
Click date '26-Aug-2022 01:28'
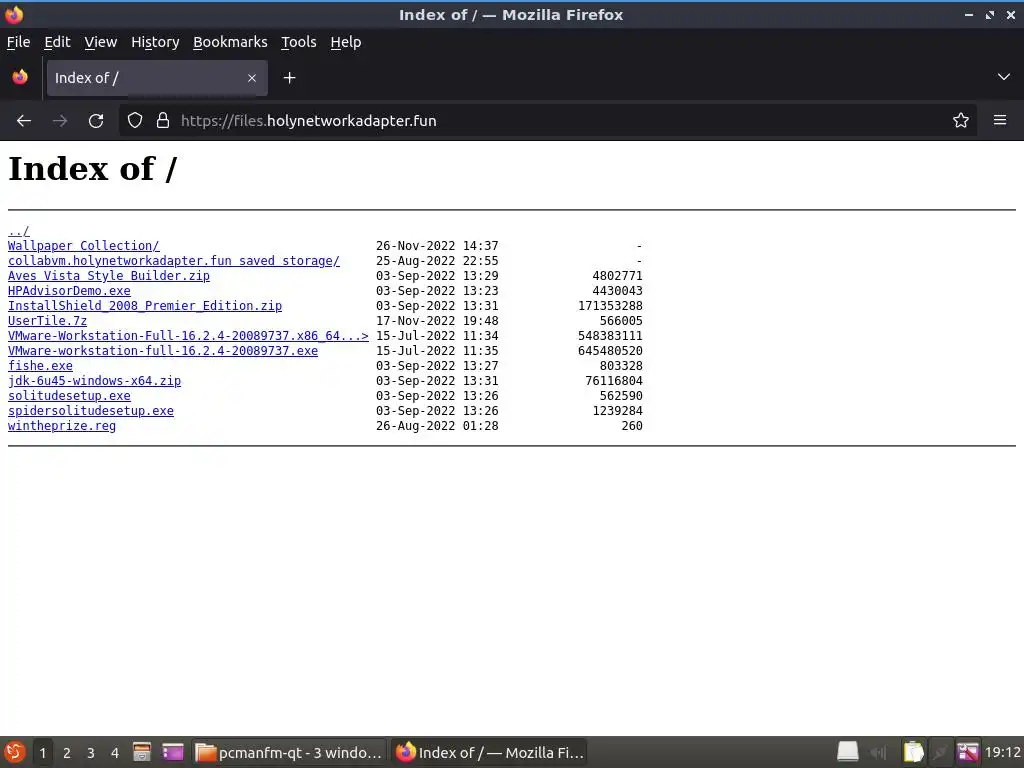[437, 426]
